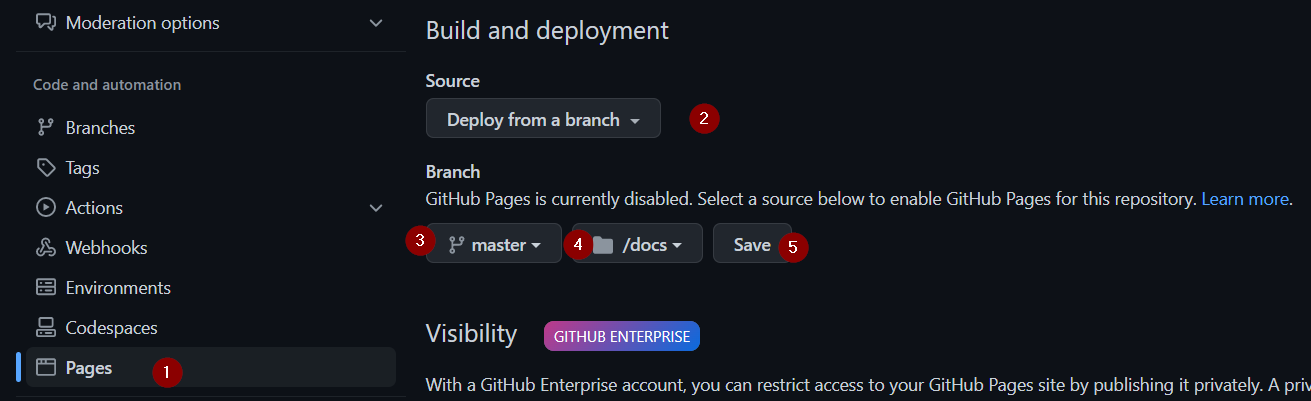The width and height of the screenshot is (1311, 401).
Task: Expand the Actions submenu chevron
Action: [x=376, y=208]
